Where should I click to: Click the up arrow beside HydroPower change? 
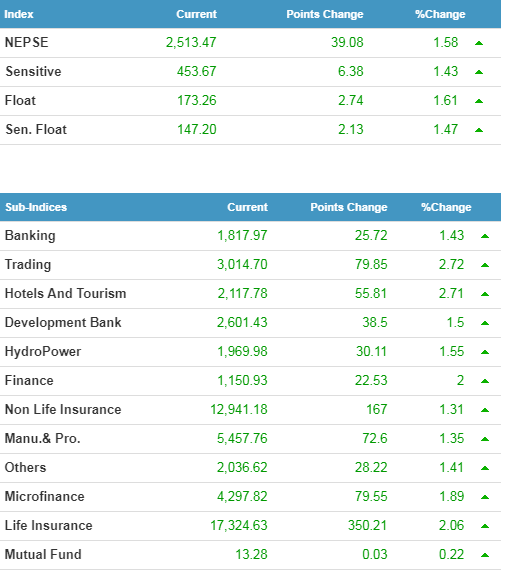pyautogui.click(x=485, y=352)
